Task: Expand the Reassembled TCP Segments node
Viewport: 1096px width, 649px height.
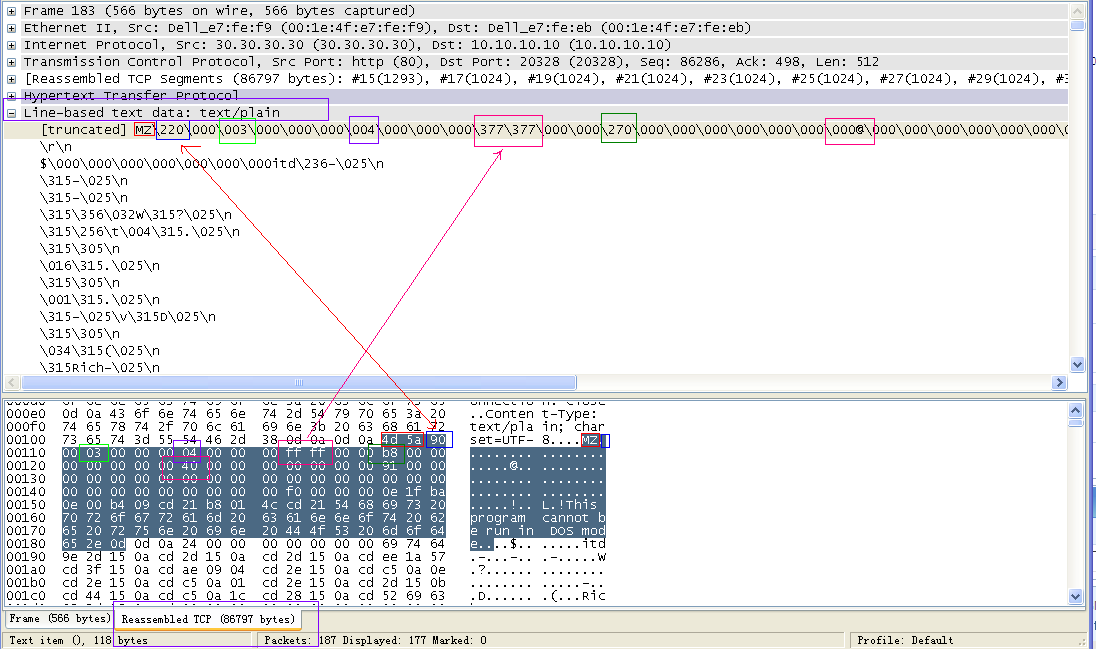Action: [x=12, y=79]
